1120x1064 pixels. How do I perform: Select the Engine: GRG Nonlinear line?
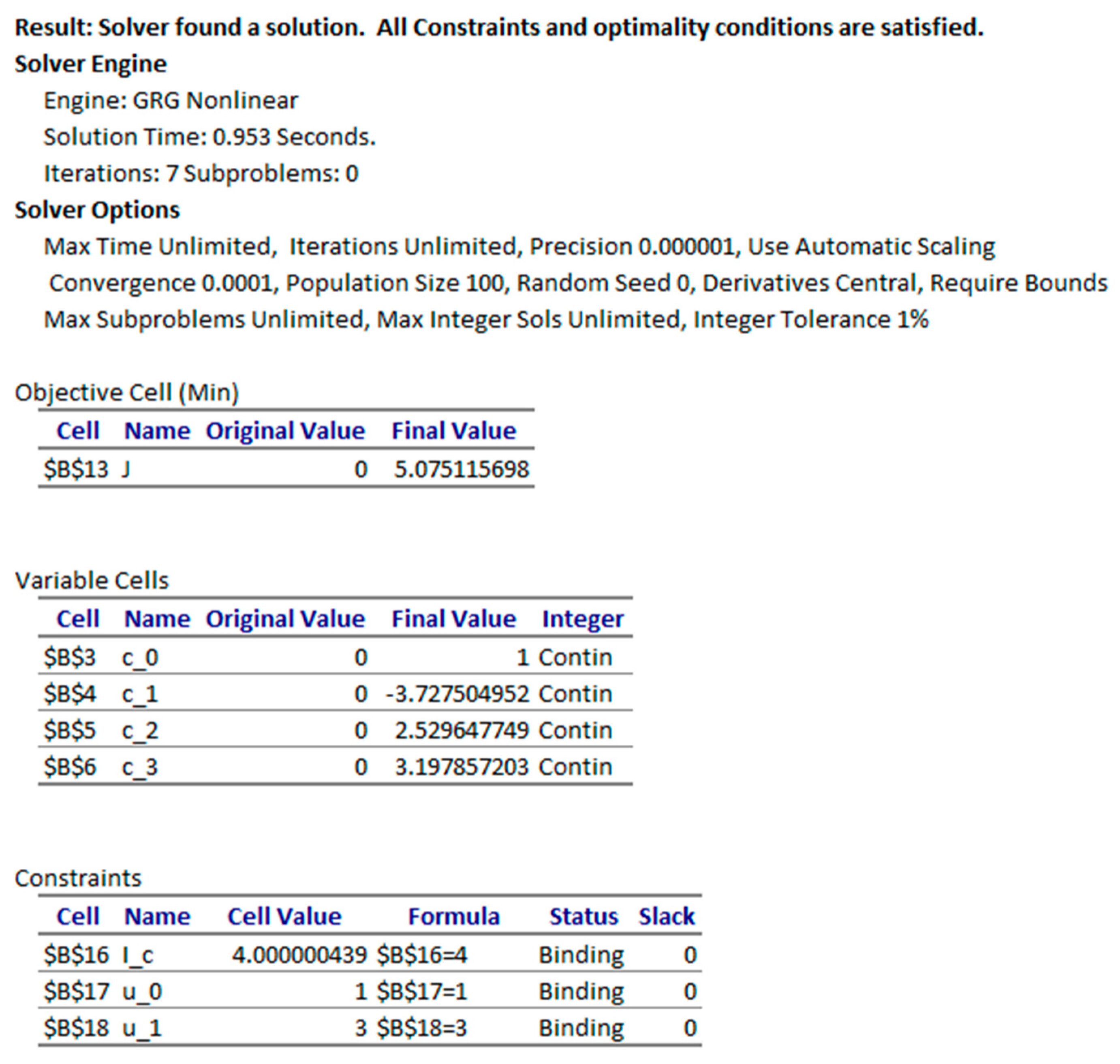pos(171,100)
